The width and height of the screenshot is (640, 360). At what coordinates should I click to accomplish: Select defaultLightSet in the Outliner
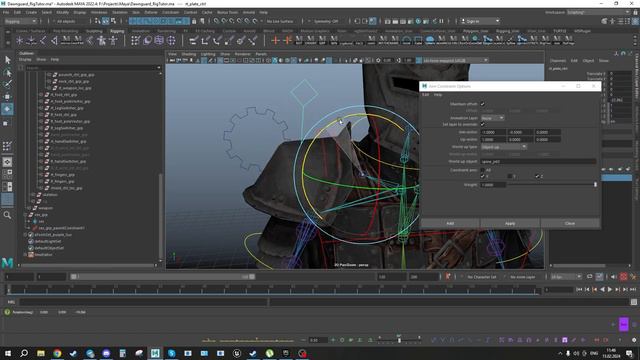[x=49, y=241]
